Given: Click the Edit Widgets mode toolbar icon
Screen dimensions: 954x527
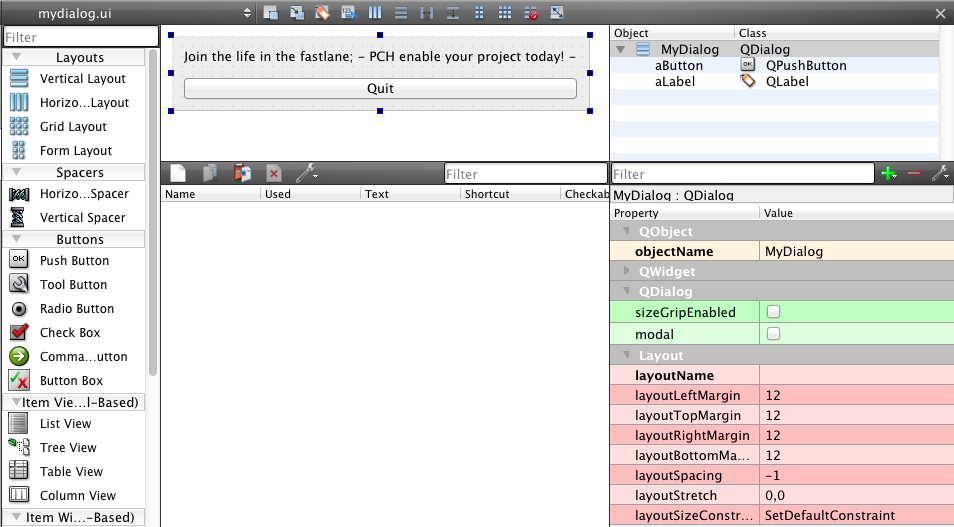Looking at the screenshot, I should coord(271,13).
